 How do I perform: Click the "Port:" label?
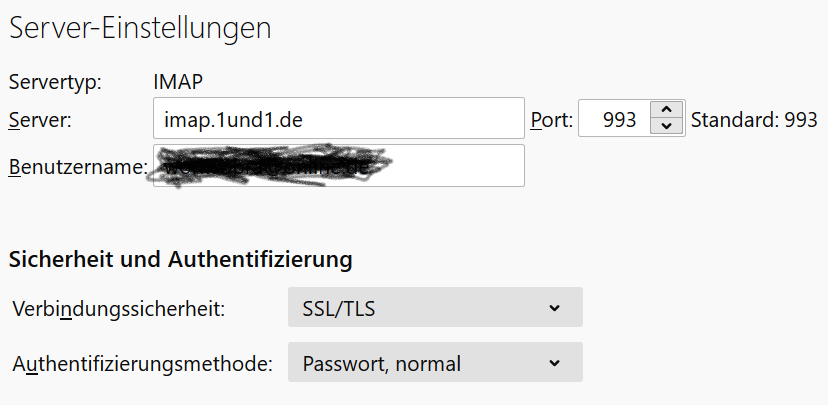(x=551, y=120)
